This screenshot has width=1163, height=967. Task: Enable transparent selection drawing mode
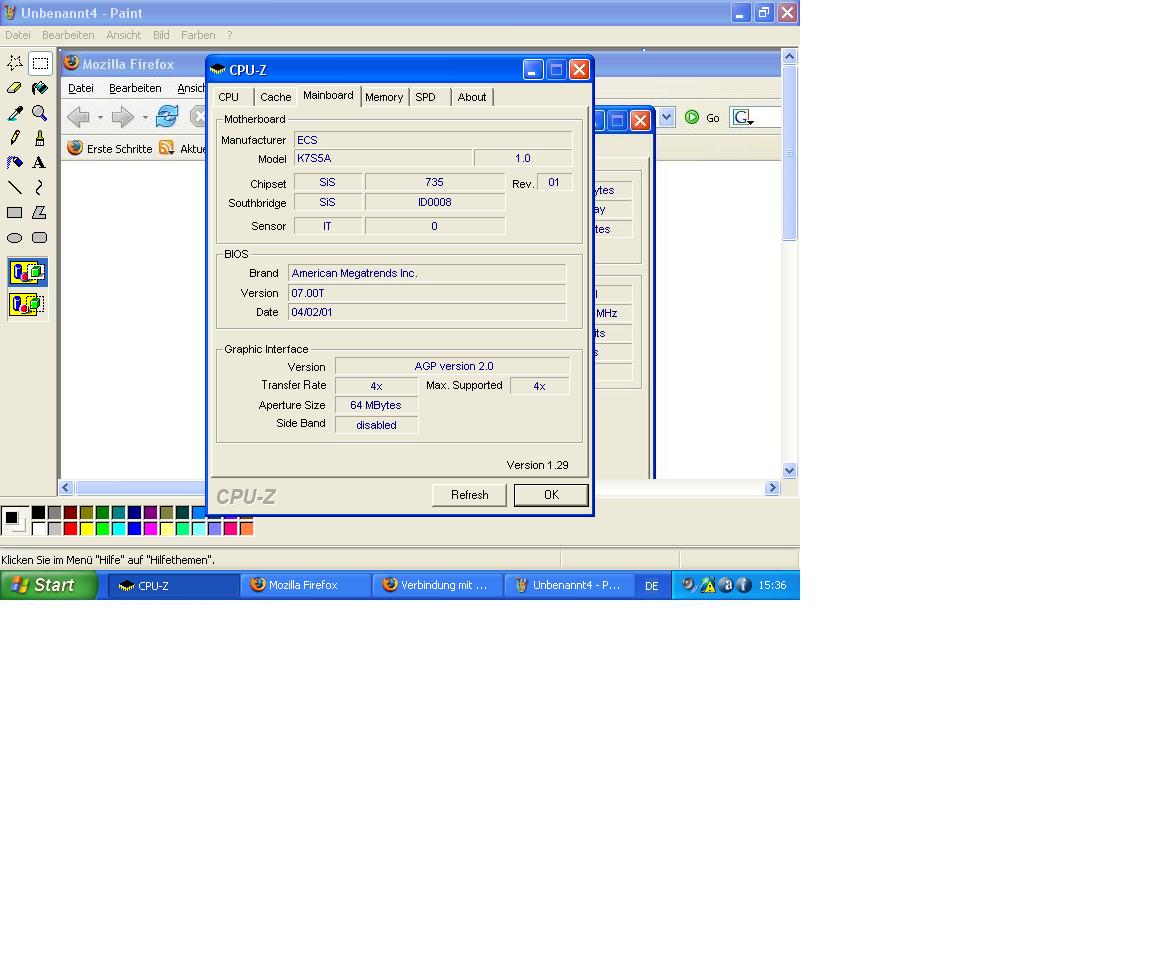27,304
